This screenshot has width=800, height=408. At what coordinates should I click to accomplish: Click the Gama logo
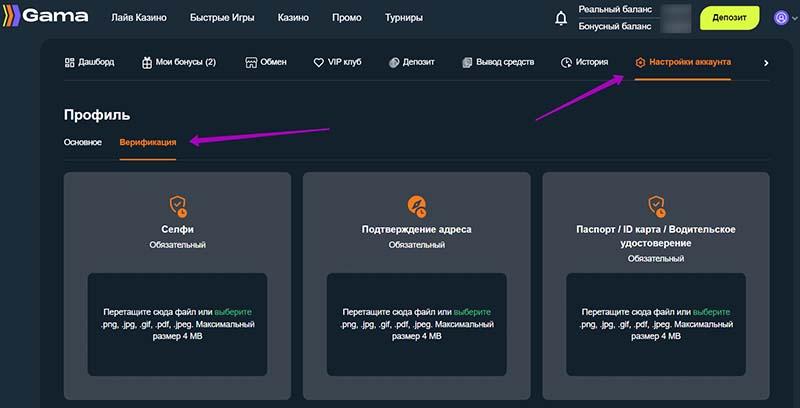(x=45, y=16)
